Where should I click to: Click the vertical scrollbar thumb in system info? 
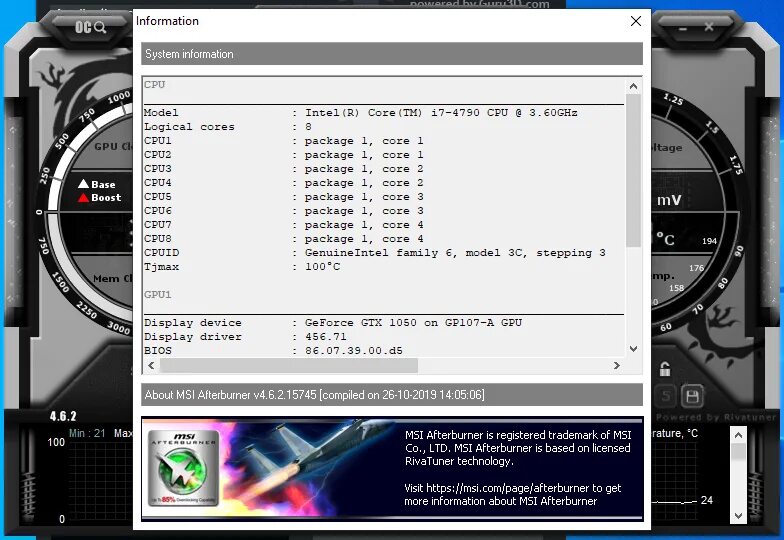633,170
